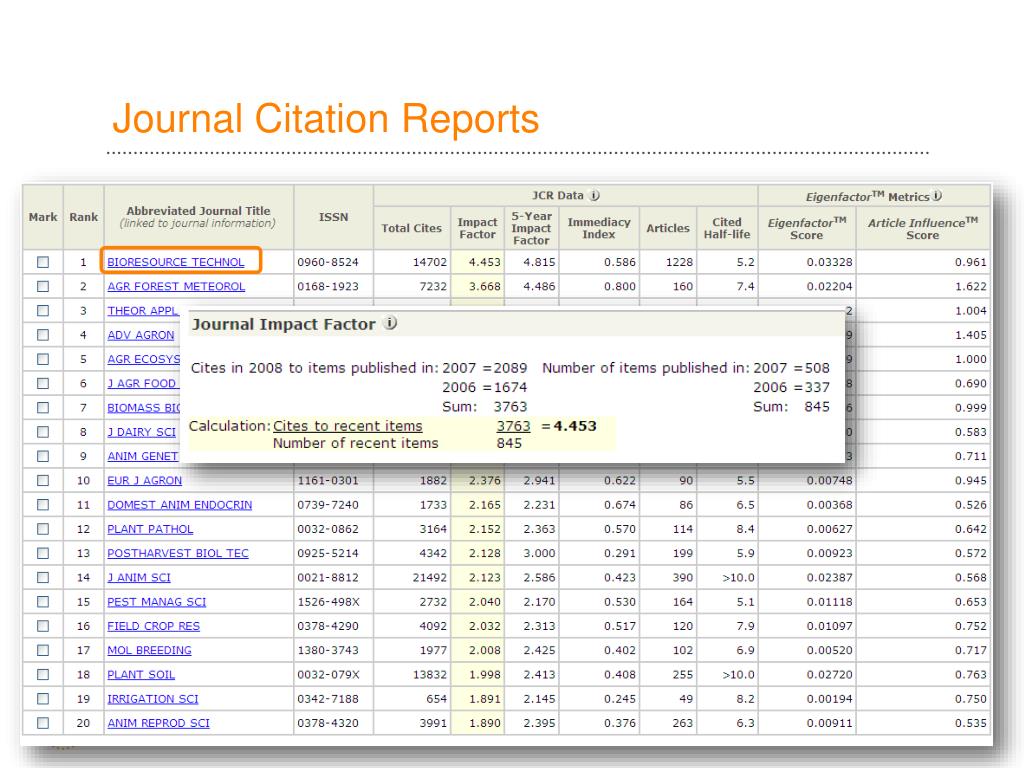
Task: Tick the ANIM REPROD SCI checkbox
Action: point(43,723)
